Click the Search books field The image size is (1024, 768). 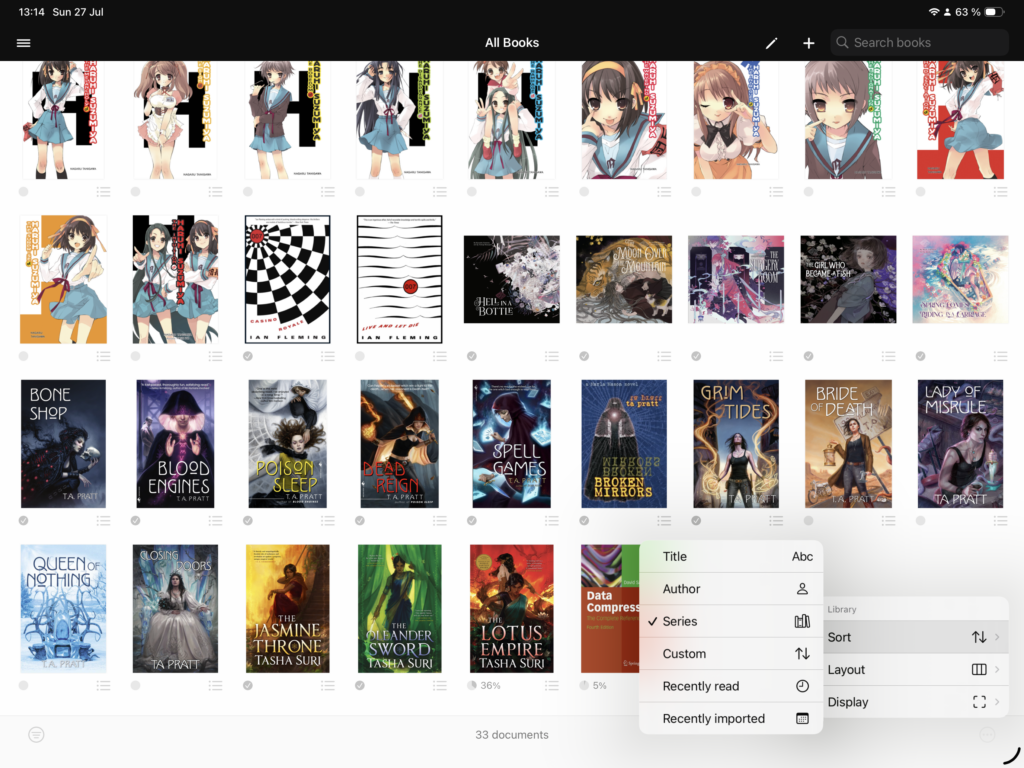point(920,42)
